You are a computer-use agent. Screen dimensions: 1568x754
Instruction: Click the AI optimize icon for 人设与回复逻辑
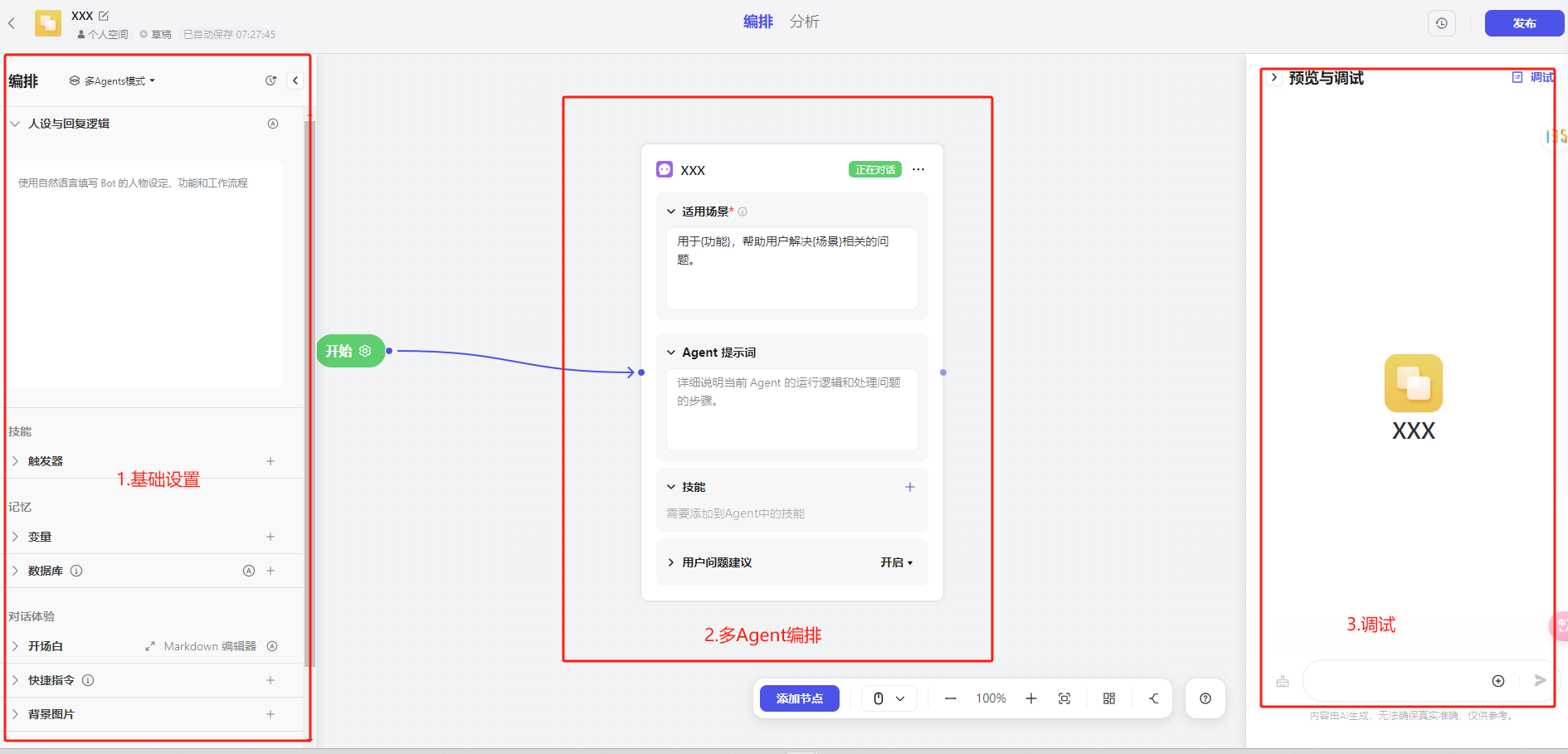click(x=273, y=124)
